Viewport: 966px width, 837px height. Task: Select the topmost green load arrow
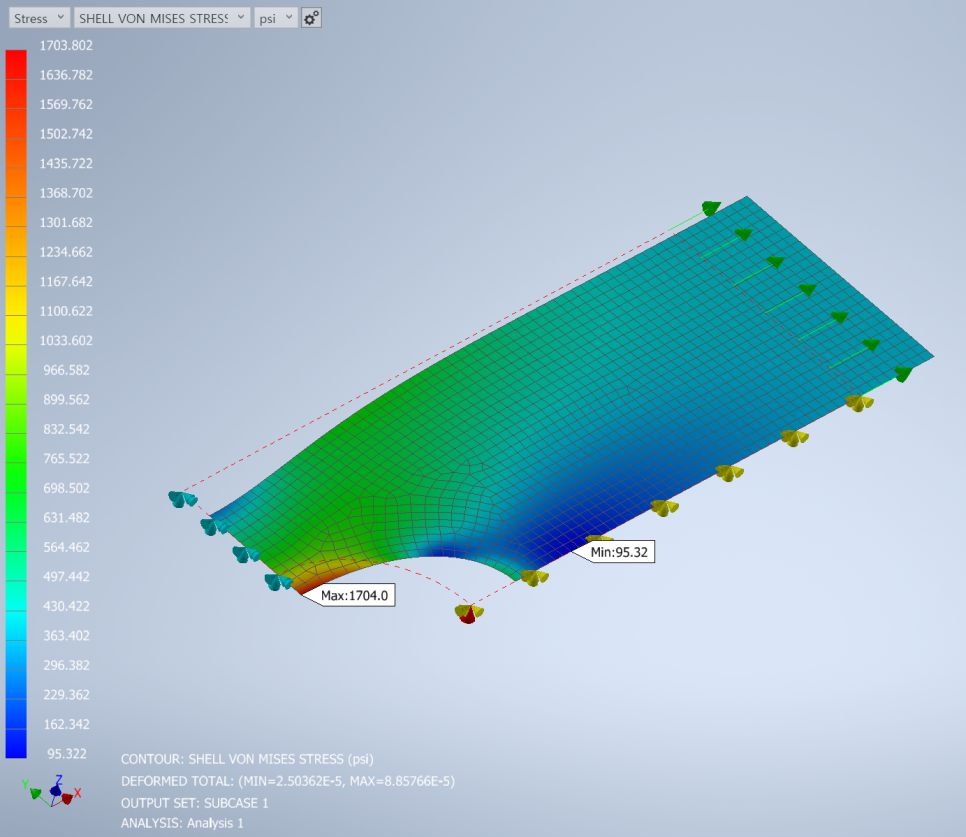(x=710, y=208)
